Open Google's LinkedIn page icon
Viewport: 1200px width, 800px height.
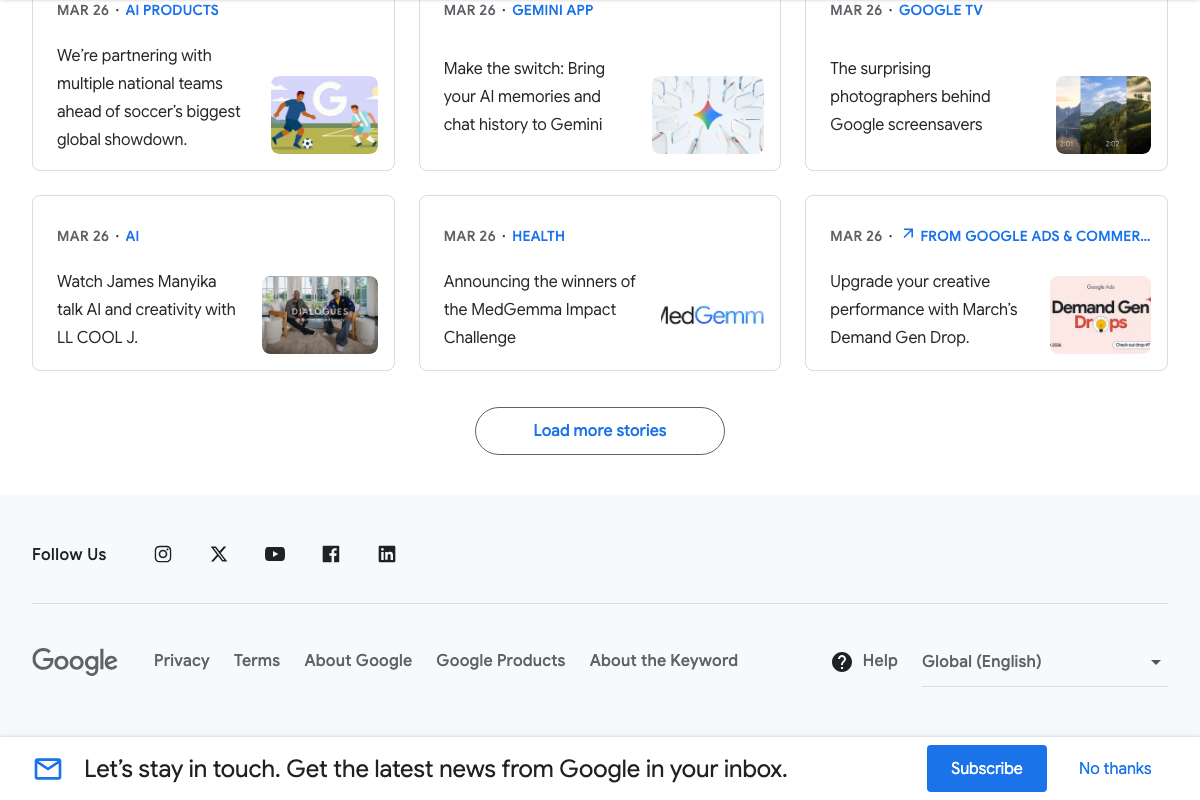pos(387,554)
